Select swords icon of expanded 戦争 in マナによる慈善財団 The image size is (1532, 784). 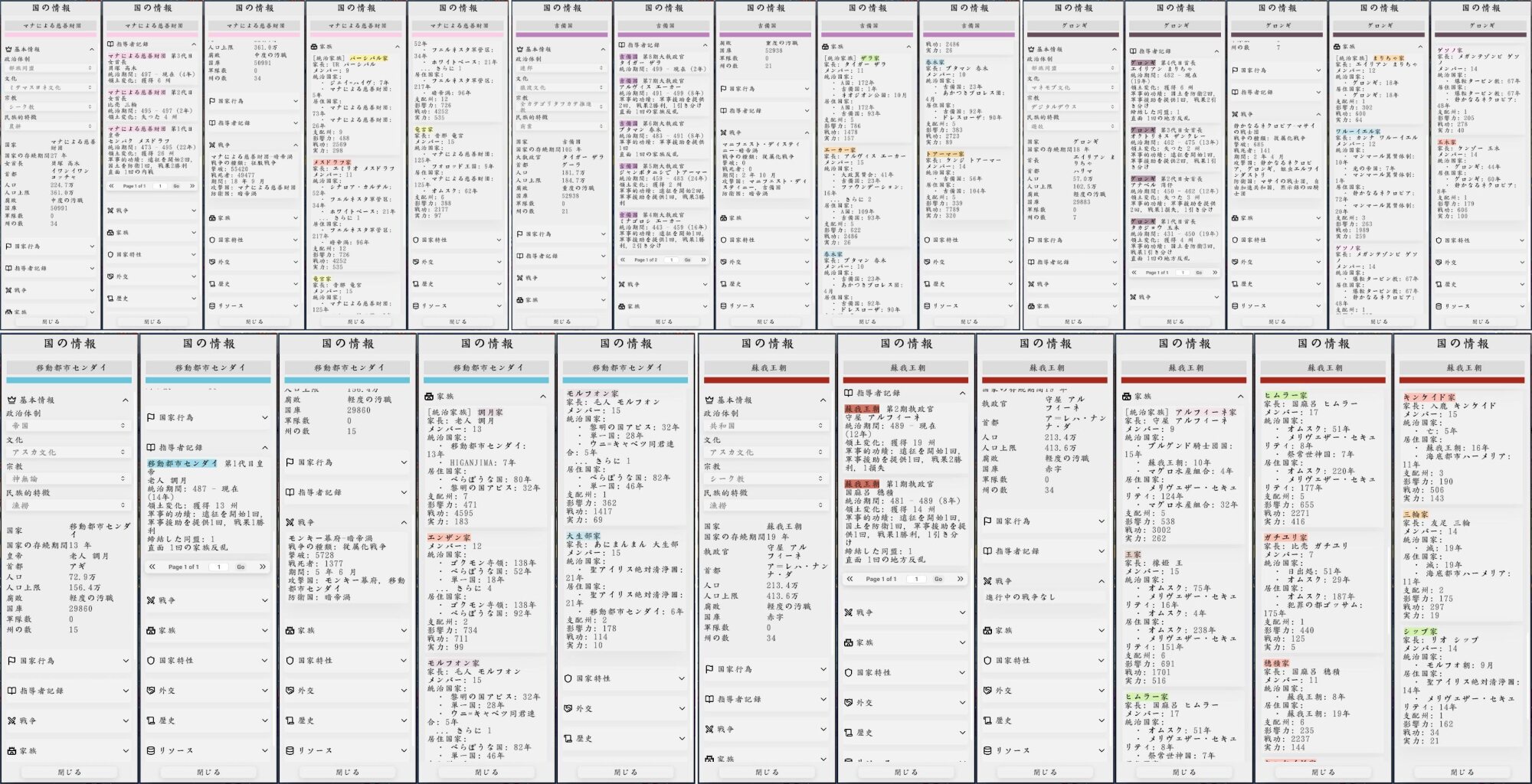coord(212,144)
